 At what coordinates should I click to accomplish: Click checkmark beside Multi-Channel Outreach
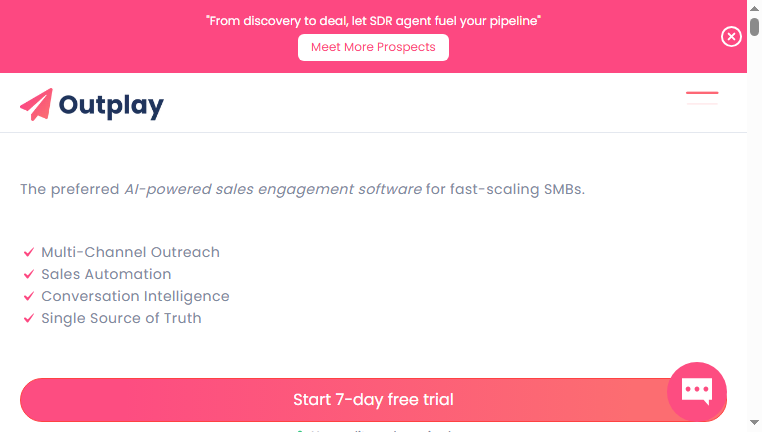[29, 252]
